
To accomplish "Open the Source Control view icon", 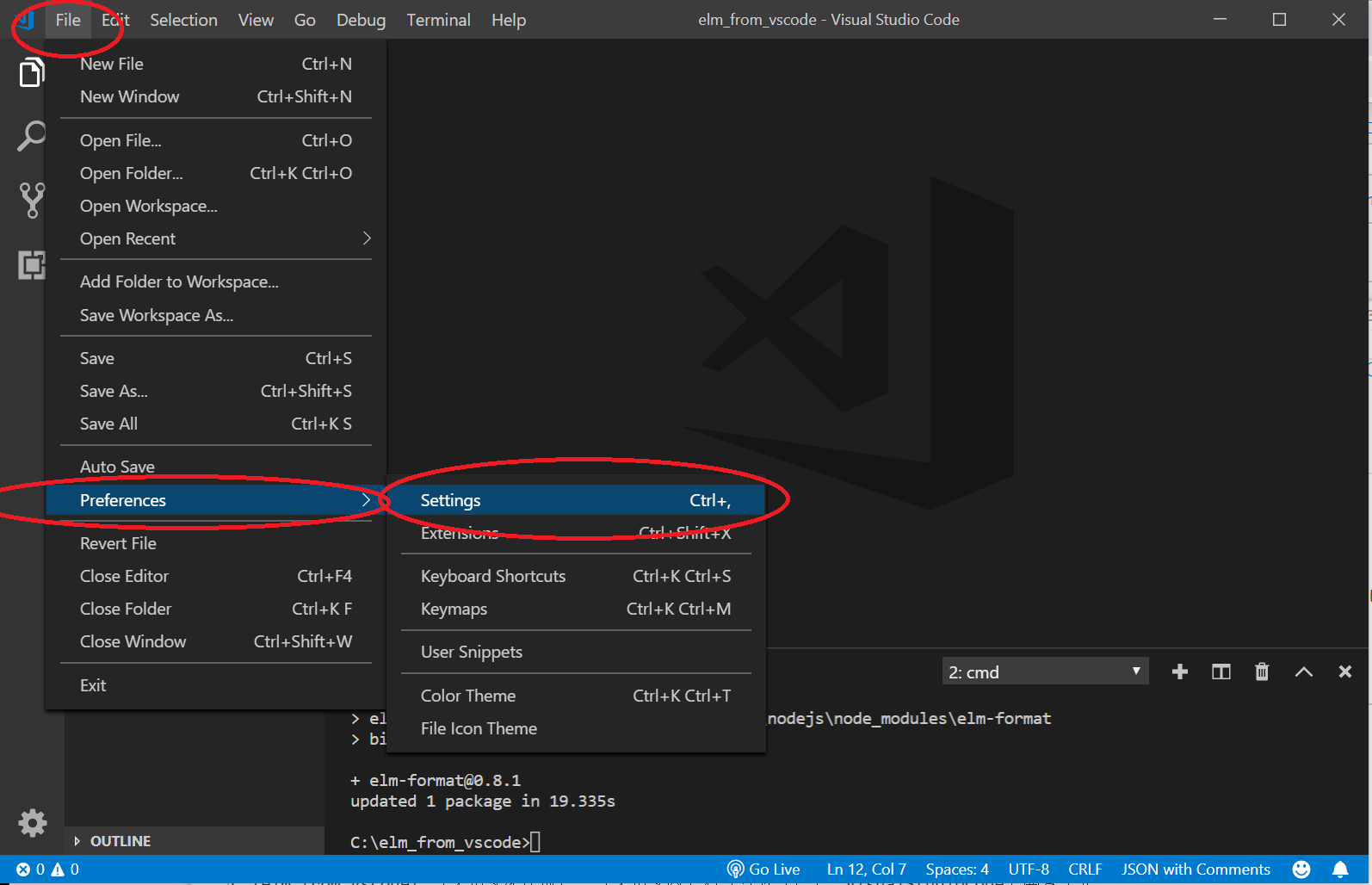I will 32,200.
